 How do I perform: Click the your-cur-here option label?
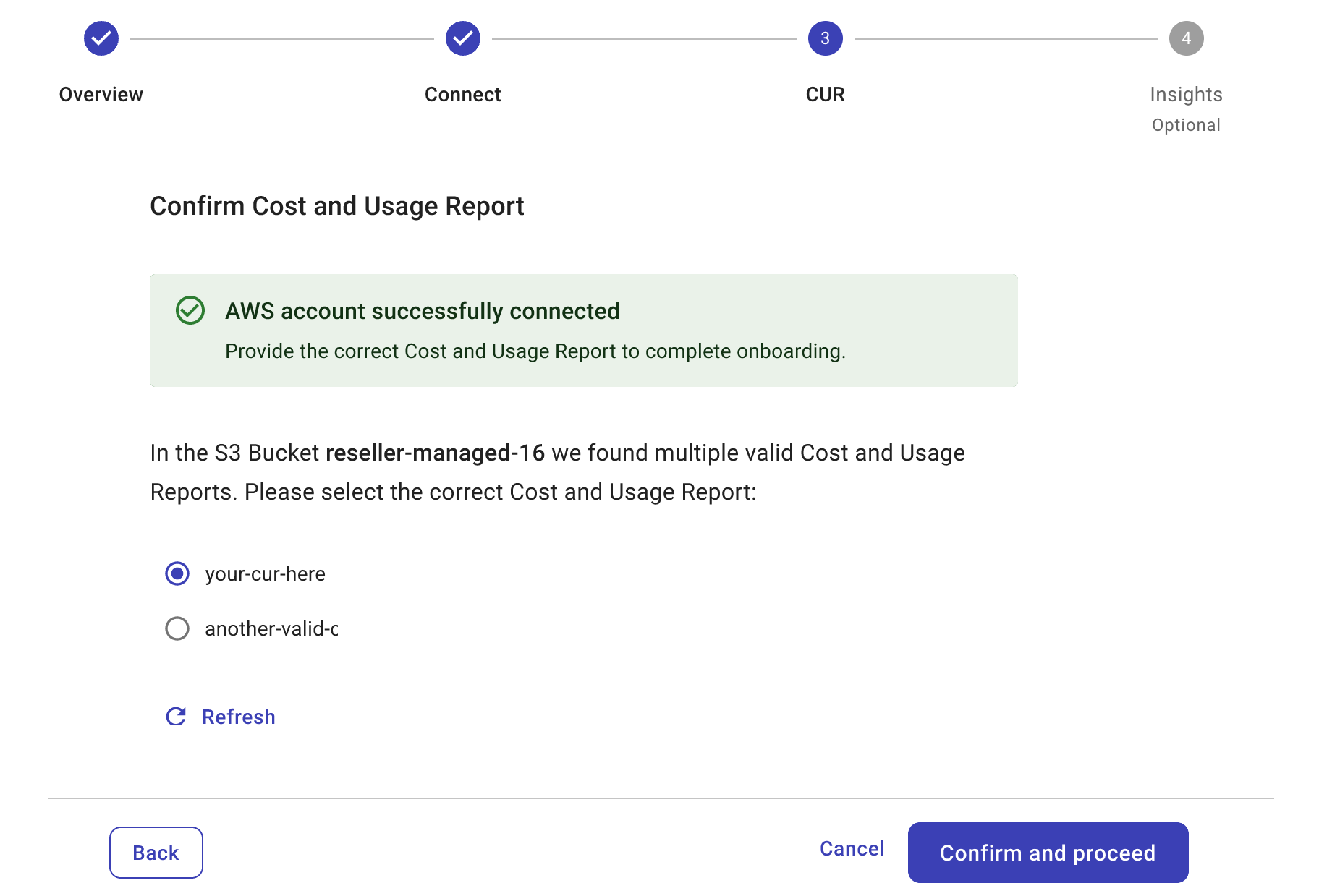click(265, 573)
